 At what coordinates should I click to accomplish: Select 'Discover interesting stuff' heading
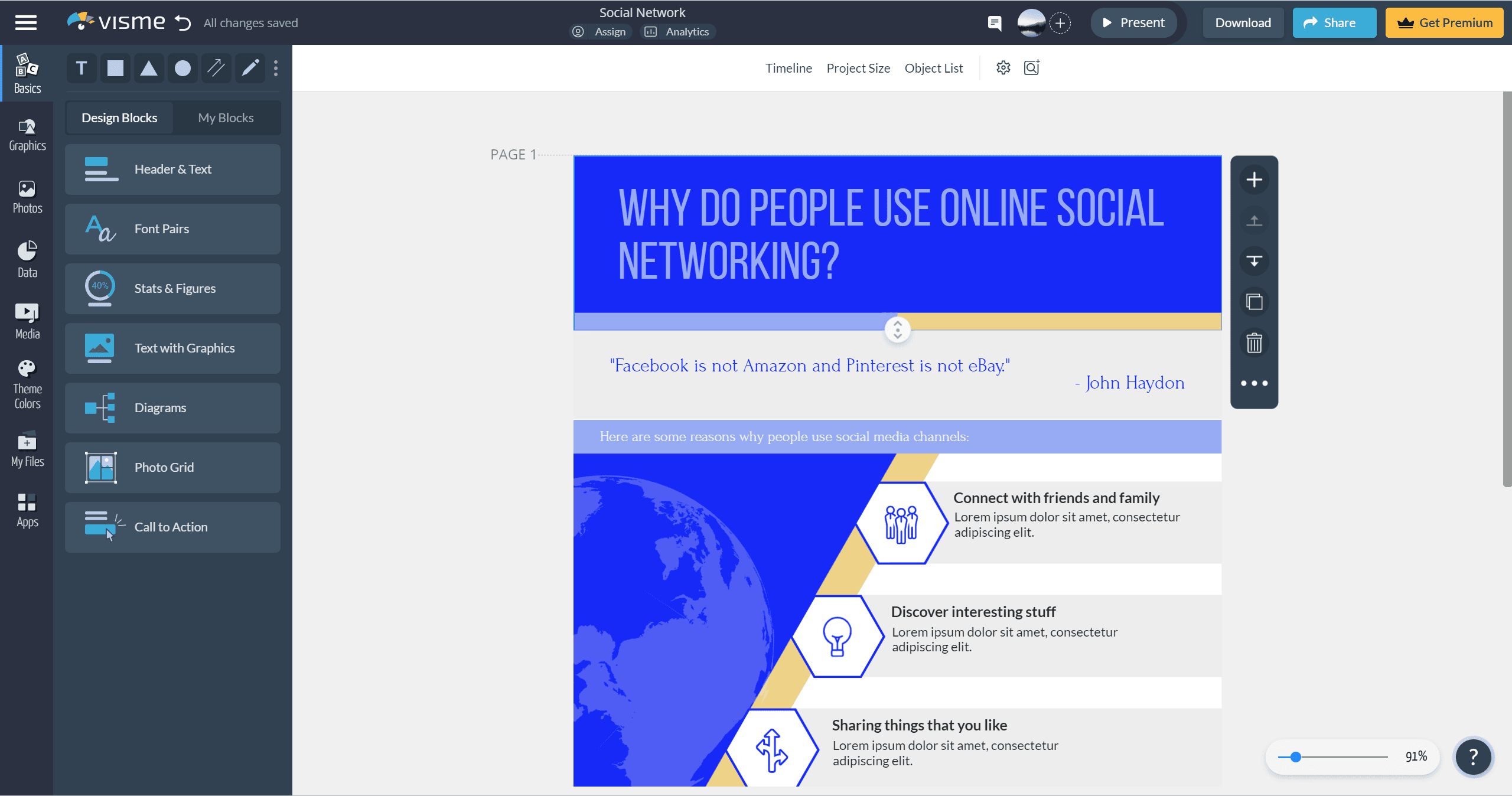[973, 612]
